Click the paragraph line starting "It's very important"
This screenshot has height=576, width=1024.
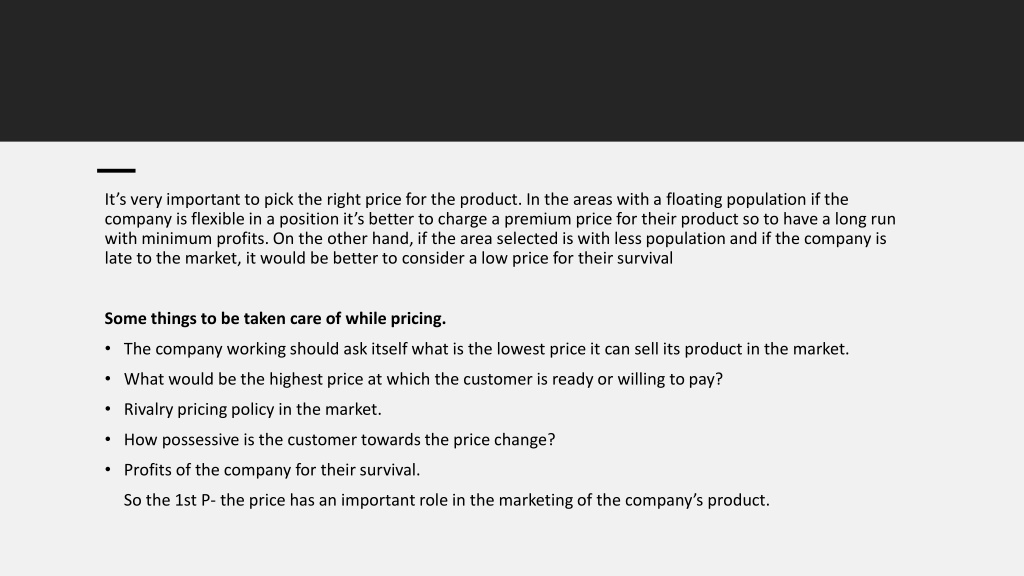[476, 199]
